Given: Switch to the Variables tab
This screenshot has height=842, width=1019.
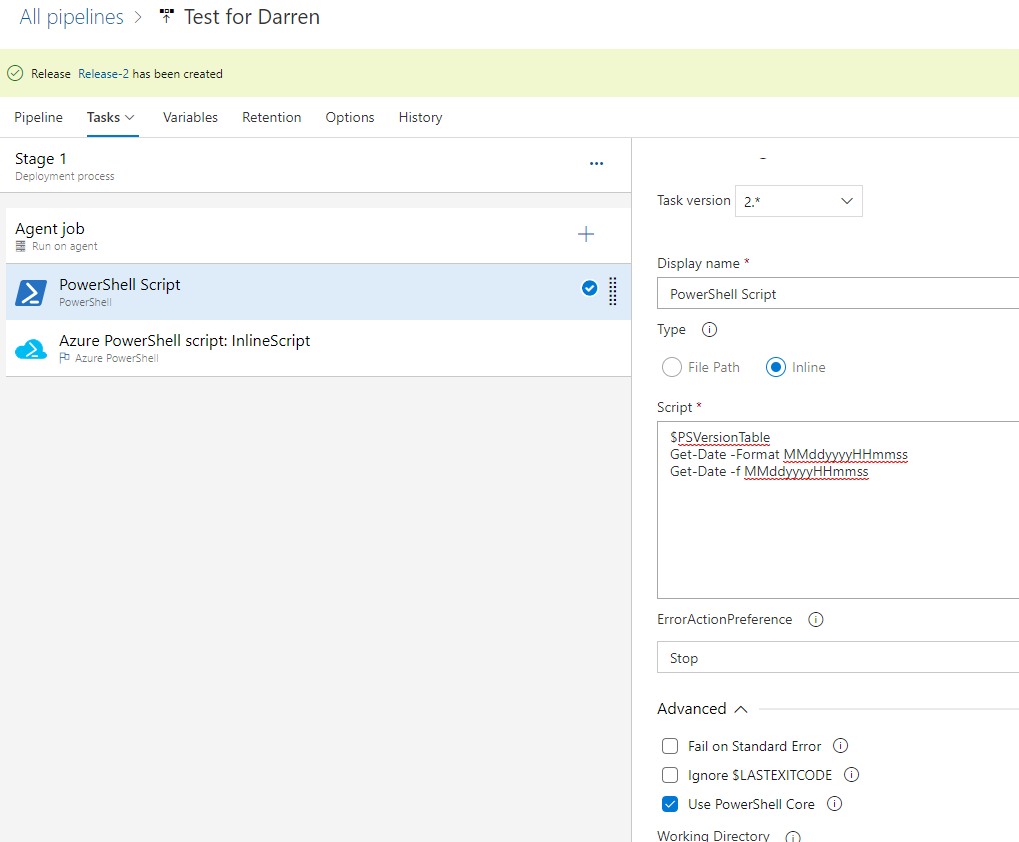Looking at the screenshot, I should pyautogui.click(x=190, y=117).
